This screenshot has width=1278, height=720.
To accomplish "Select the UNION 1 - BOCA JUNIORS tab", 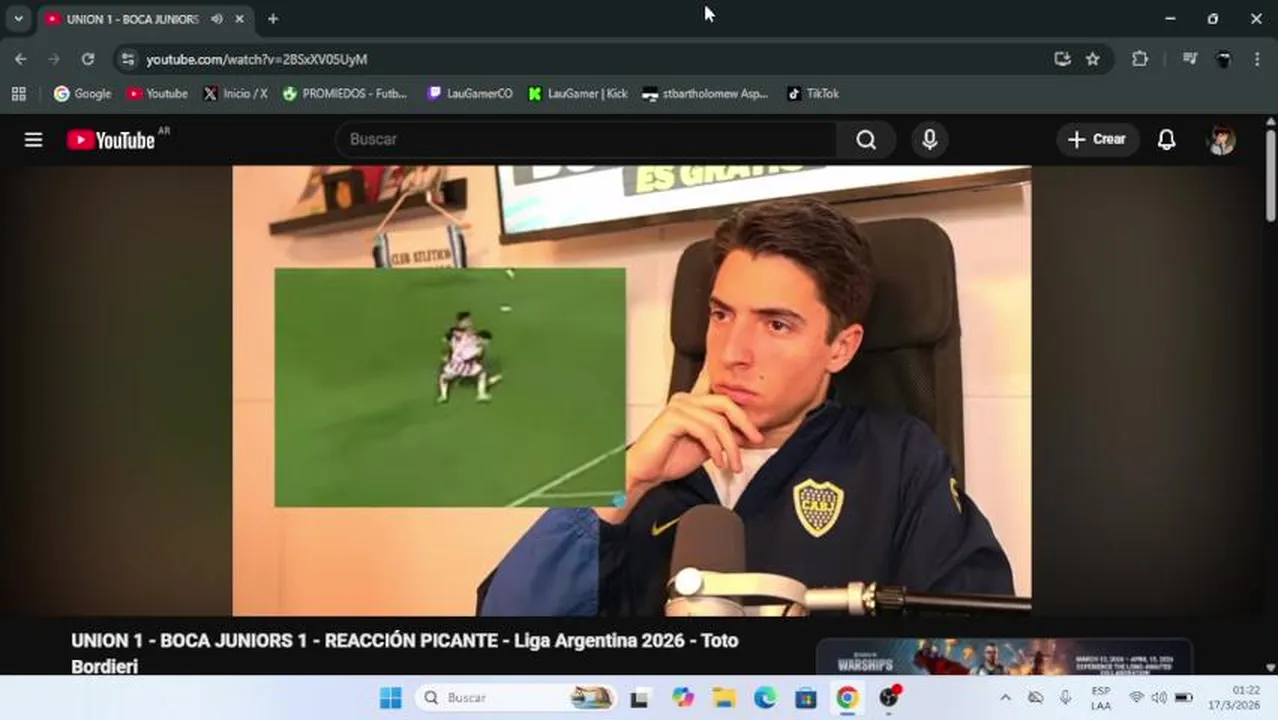I will 133,19.
